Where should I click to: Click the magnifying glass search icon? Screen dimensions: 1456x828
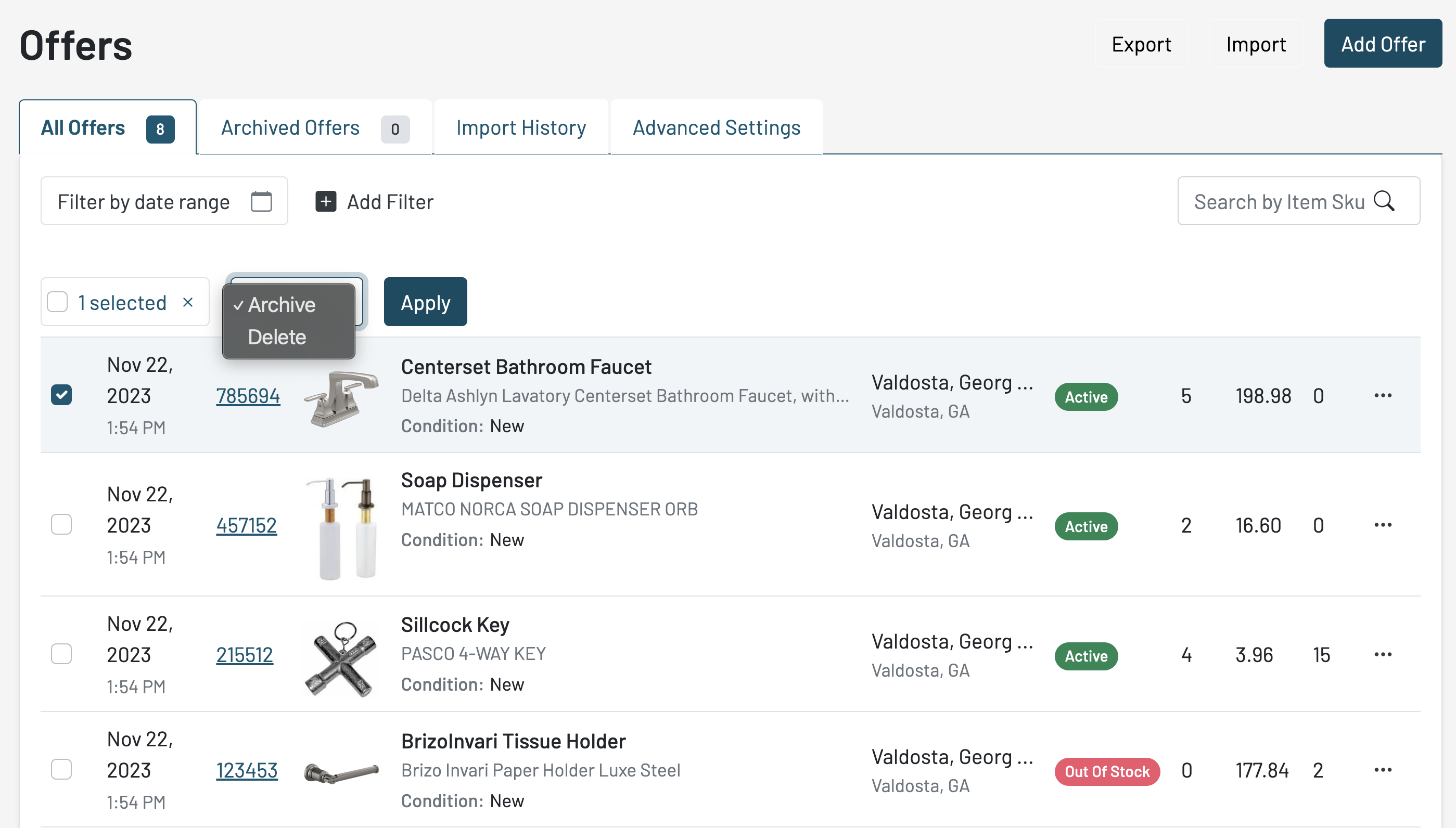point(1384,201)
